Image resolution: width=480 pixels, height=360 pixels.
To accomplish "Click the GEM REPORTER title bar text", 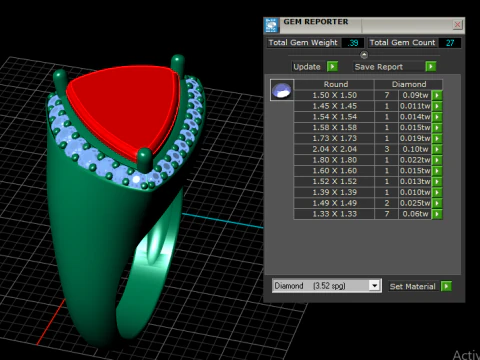I will (316, 22).
